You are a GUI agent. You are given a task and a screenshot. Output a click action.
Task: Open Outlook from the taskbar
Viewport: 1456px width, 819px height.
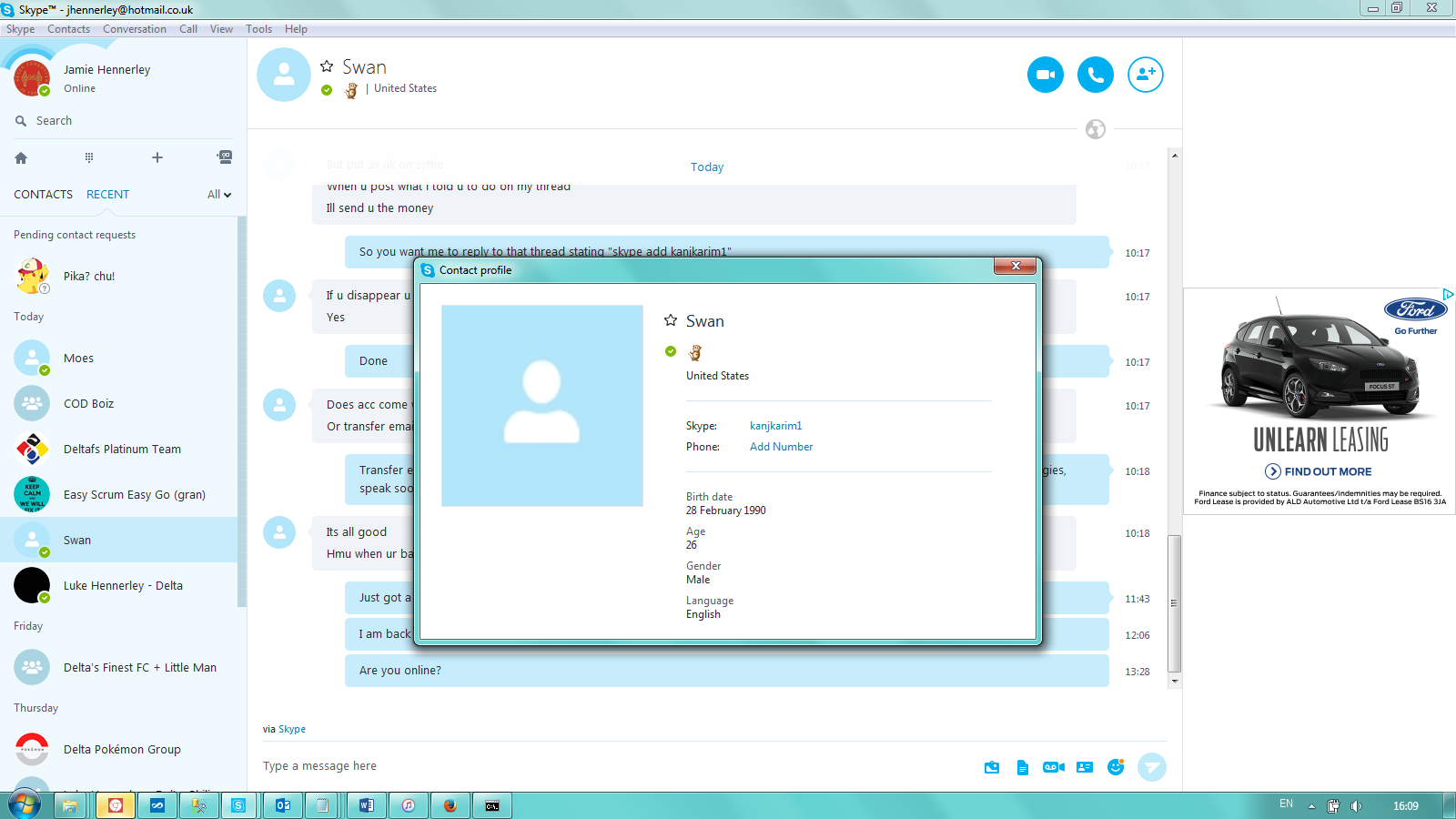283,805
